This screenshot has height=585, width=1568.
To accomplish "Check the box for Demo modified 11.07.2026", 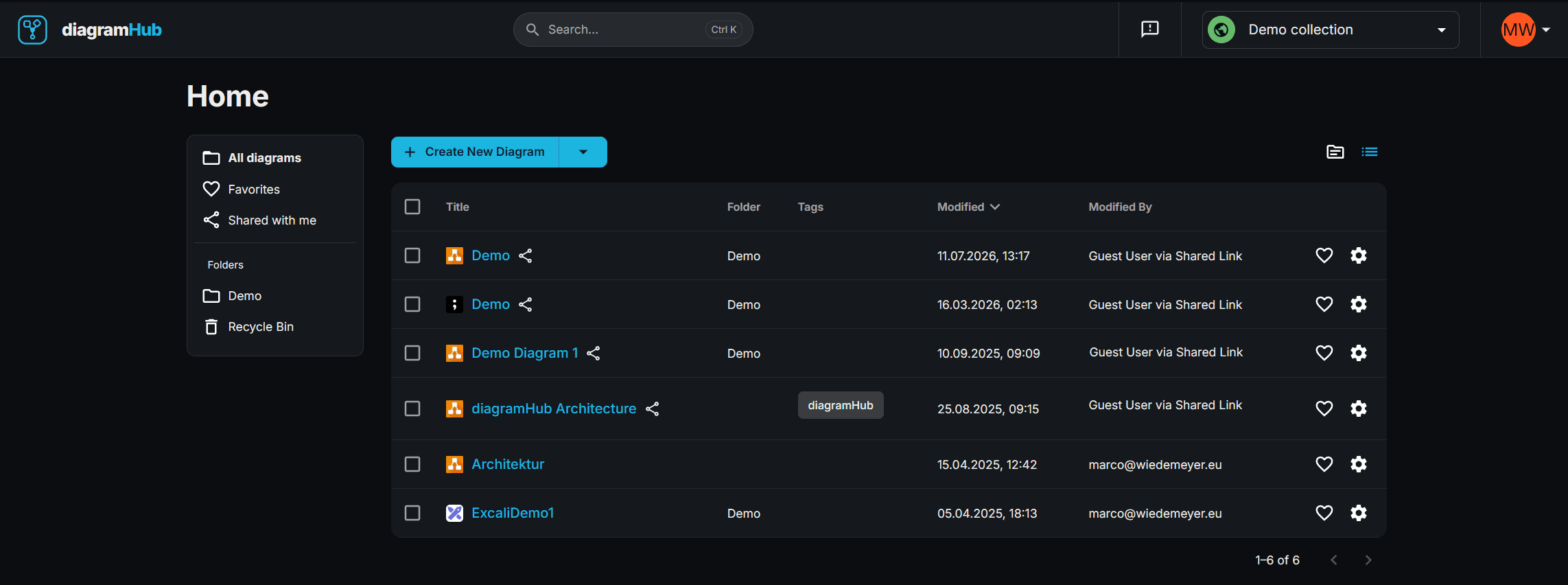I will [x=412, y=255].
